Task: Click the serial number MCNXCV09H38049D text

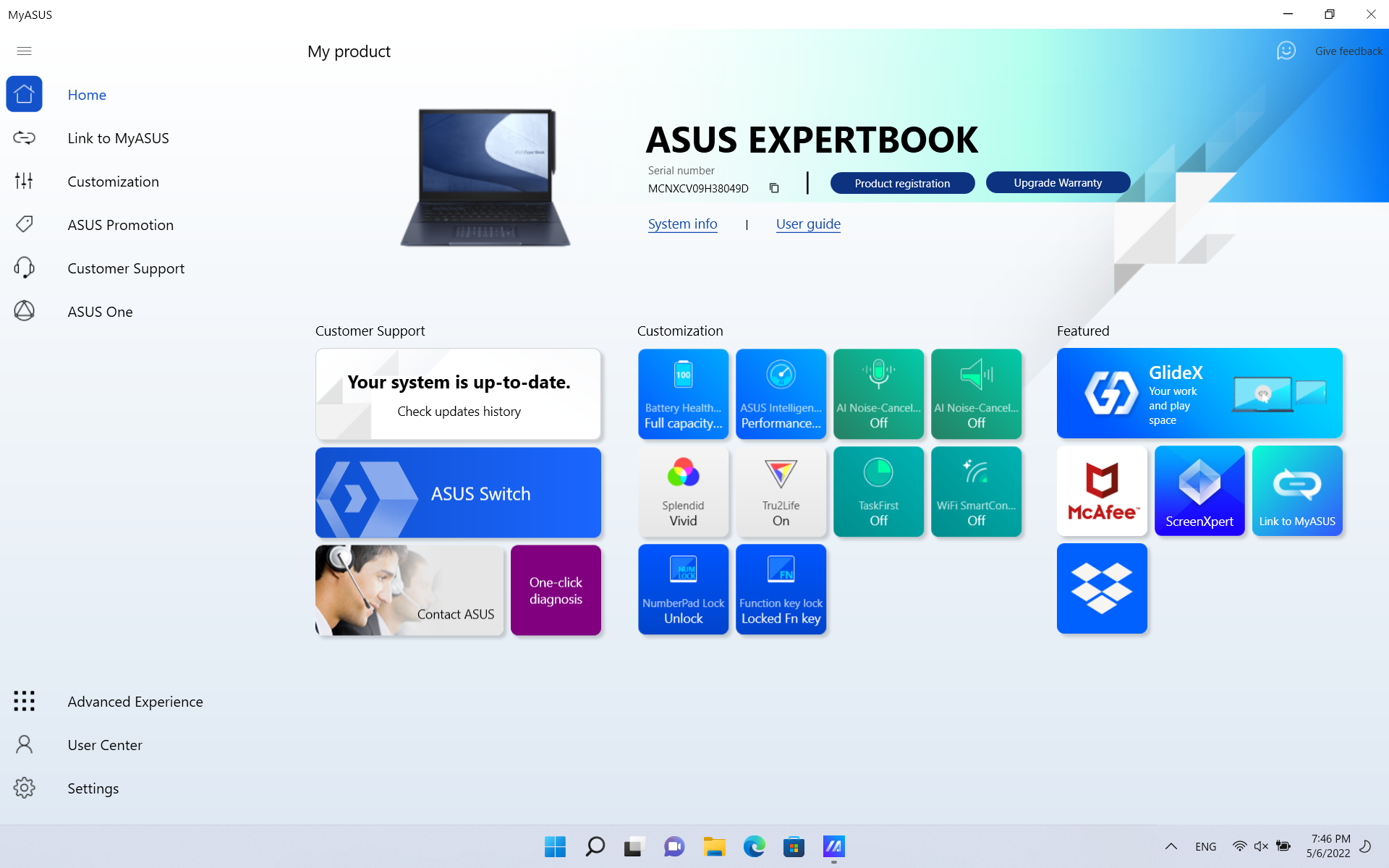Action: (698, 189)
